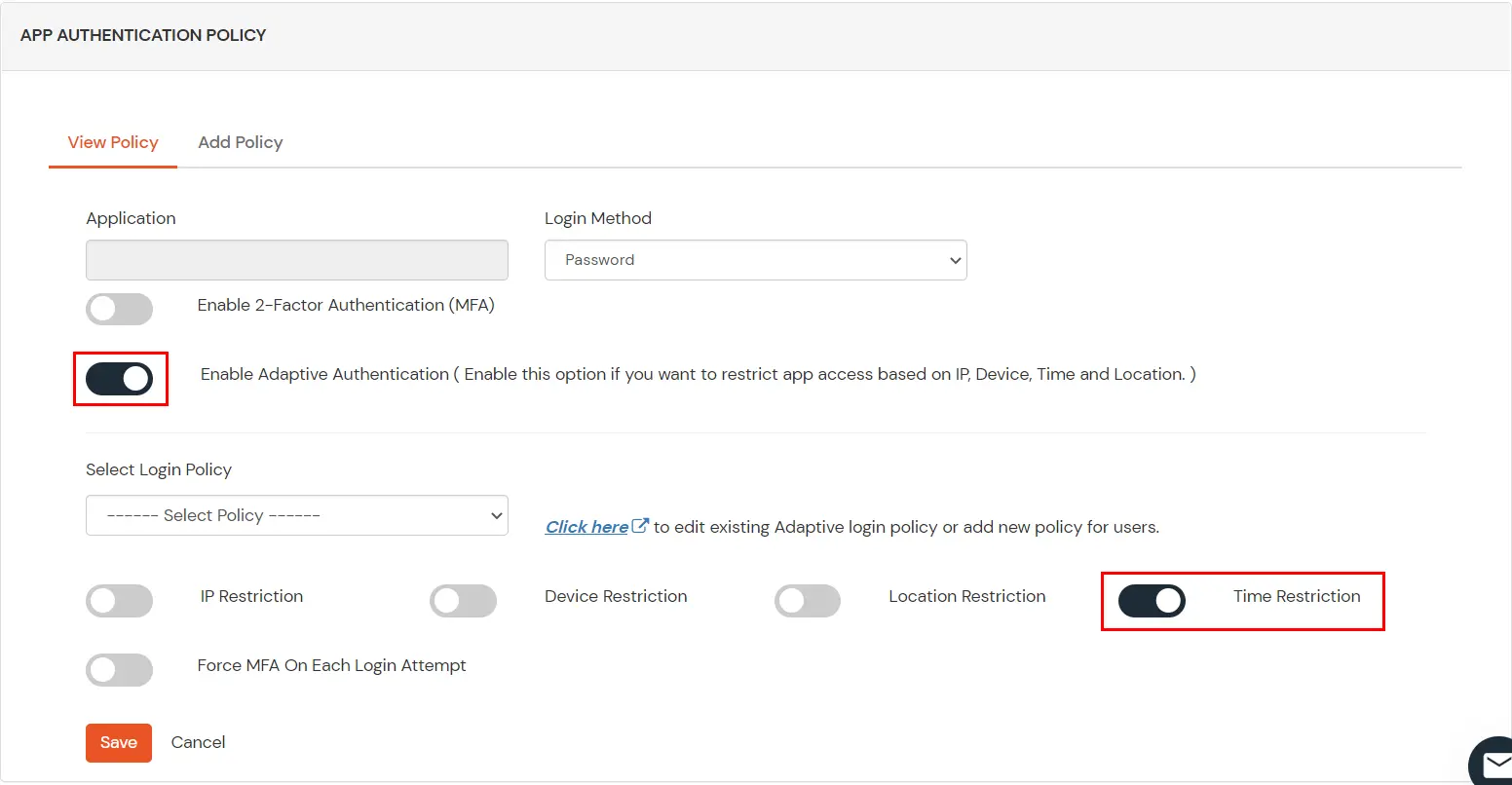Viewport: 1512px width, 785px height.
Task: Click the dropdown arrow on Login Method
Action: [x=955, y=260]
